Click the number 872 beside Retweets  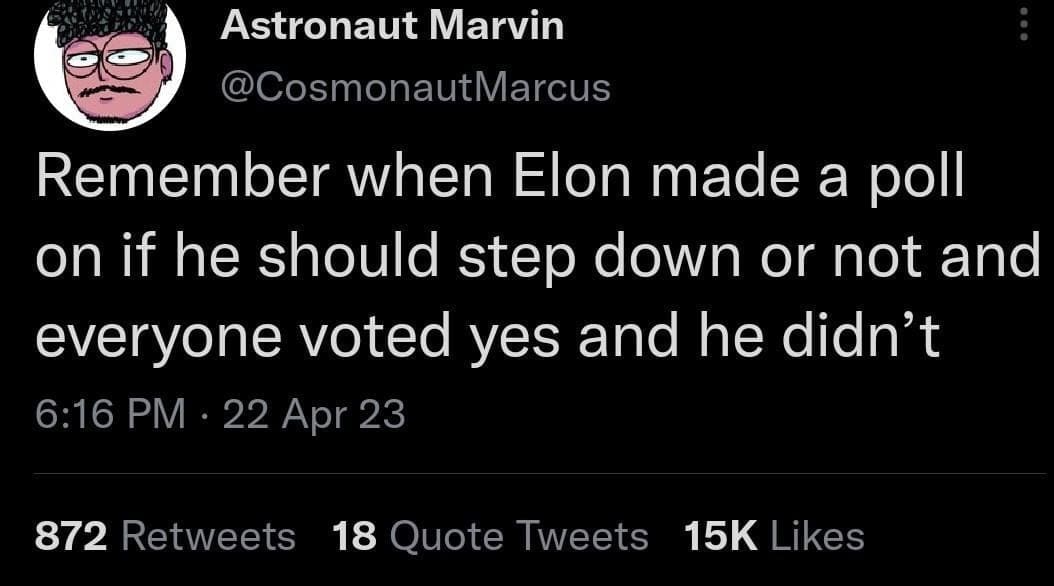(x=71, y=536)
